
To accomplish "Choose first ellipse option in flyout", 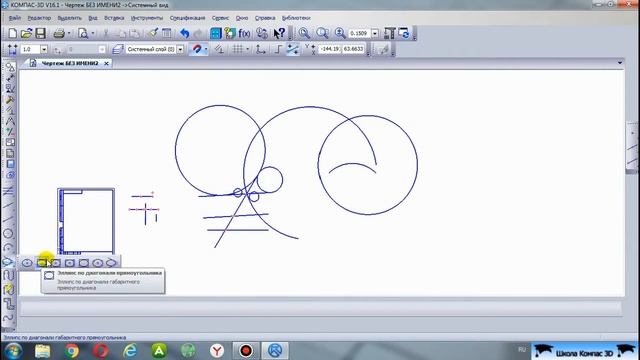I will click(27, 263).
